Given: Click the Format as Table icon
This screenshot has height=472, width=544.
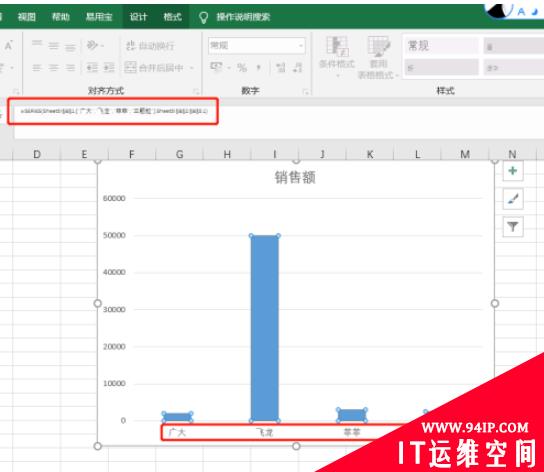Looking at the screenshot, I should point(378,57).
